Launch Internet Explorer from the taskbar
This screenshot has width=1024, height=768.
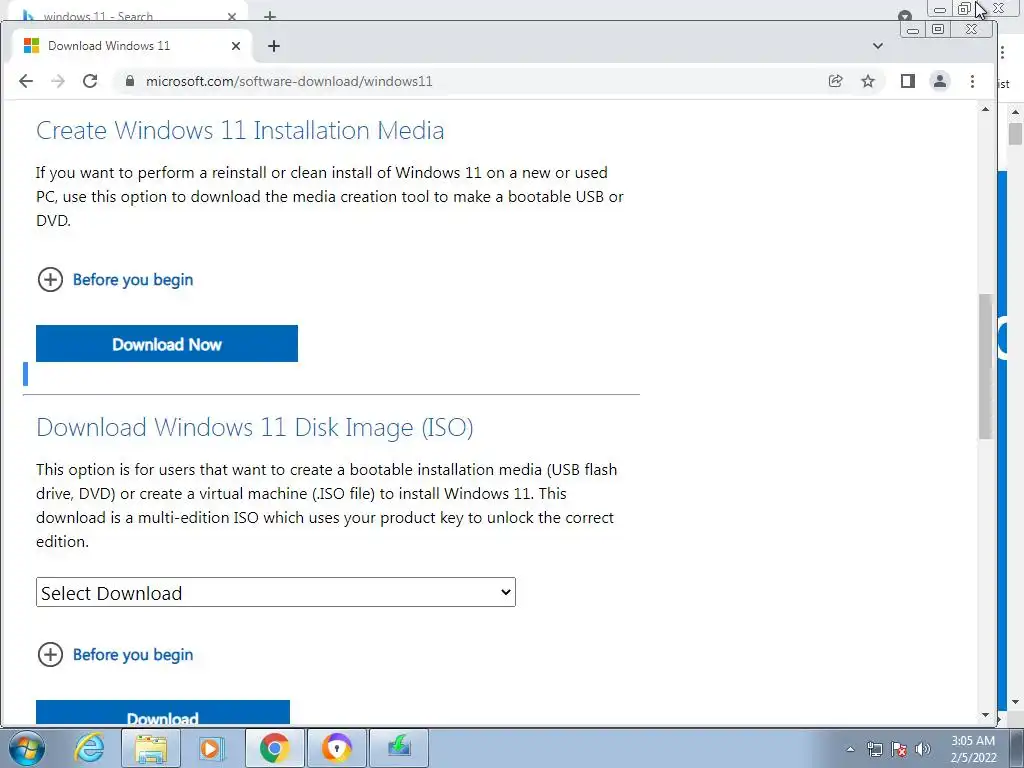point(89,748)
